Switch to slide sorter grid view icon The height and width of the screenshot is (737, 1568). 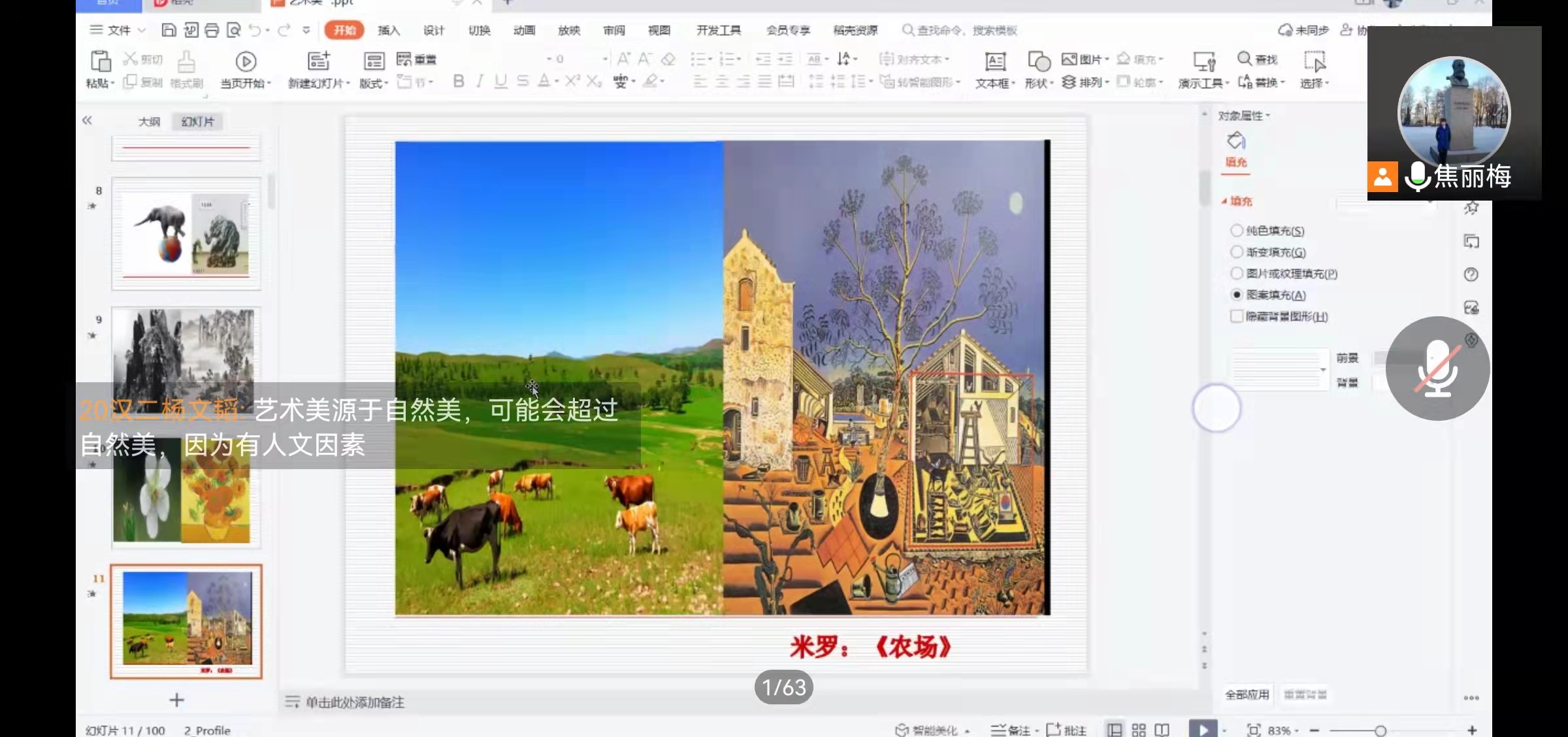tap(1139, 730)
